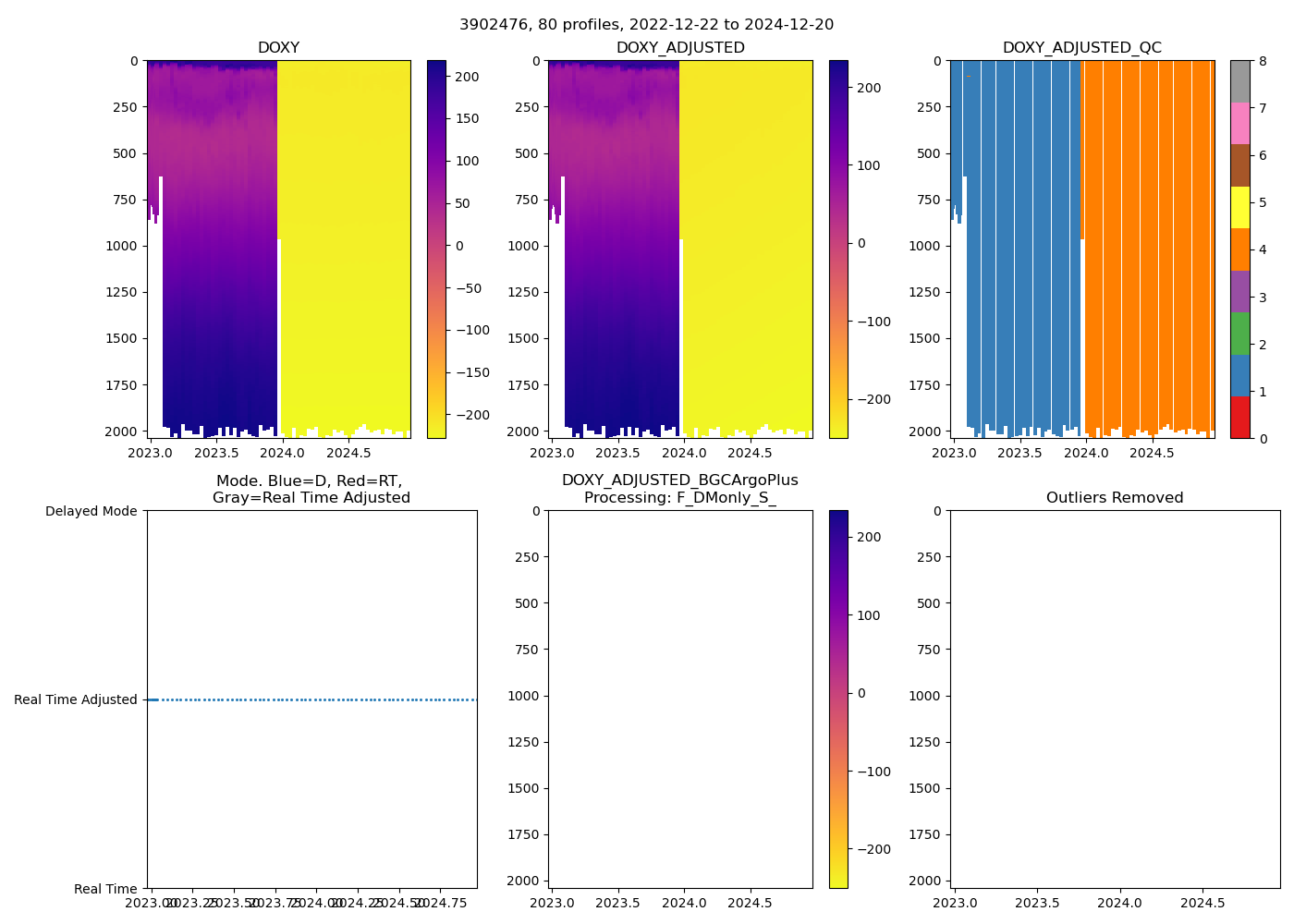Pick the green swatch in QC colorbar
This screenshot has height=924, width=1294.
point(1239,334)
